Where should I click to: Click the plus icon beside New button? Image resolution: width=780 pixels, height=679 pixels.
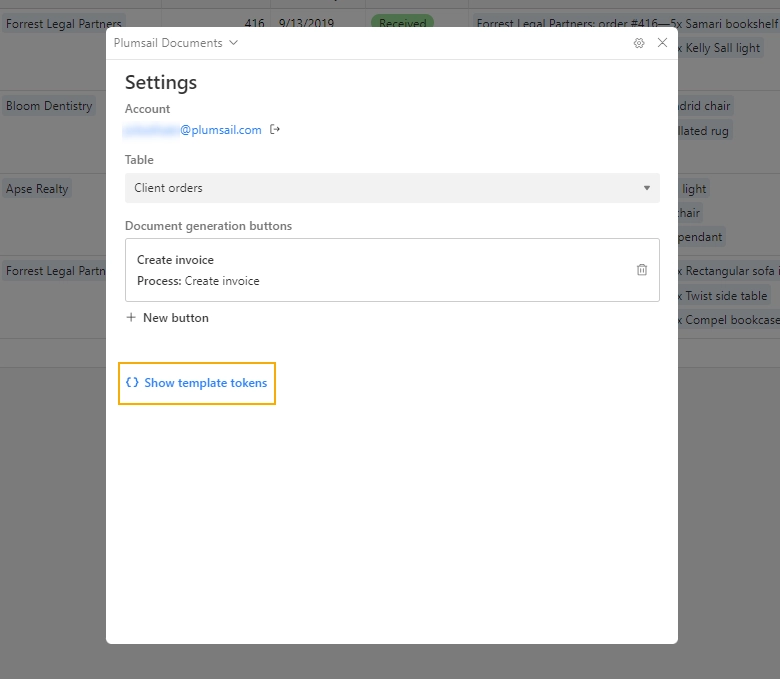tap(131, 317)
